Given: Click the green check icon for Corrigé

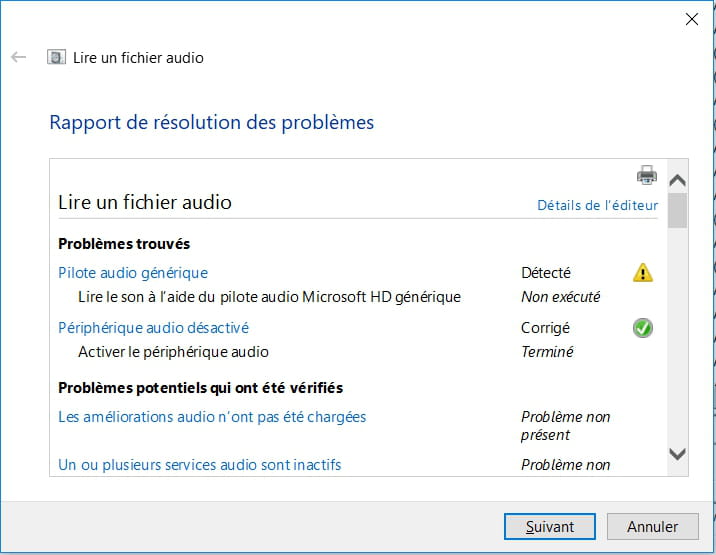Looking at the screenshot, I should [642, 327].
